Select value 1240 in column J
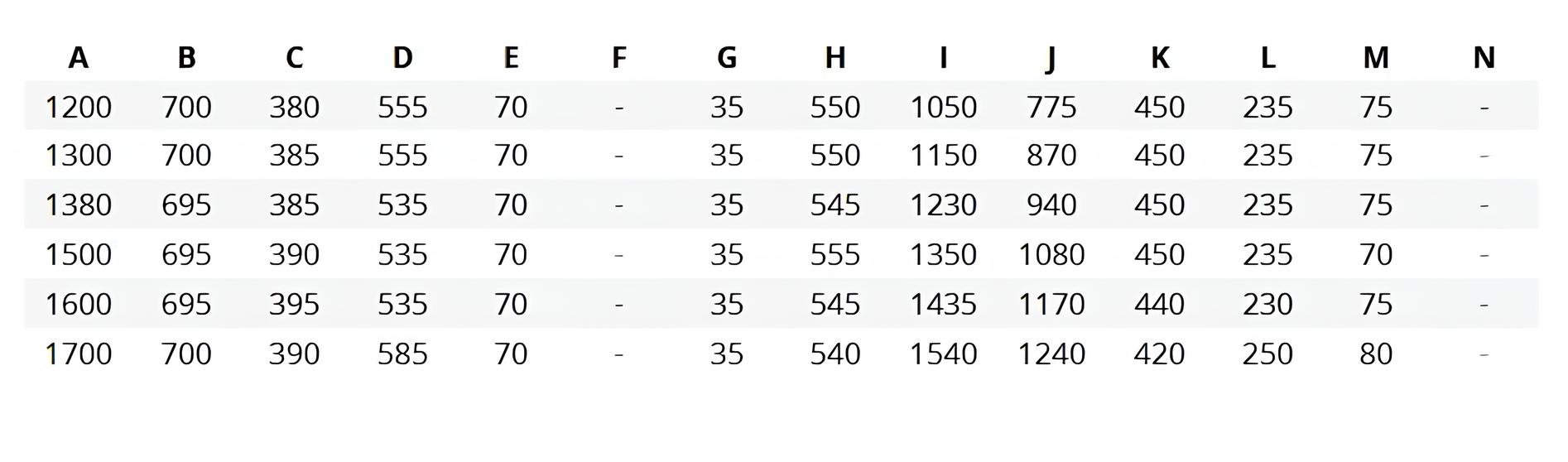This screenshot has height=462, width=1568. (x=1051, y=354)
